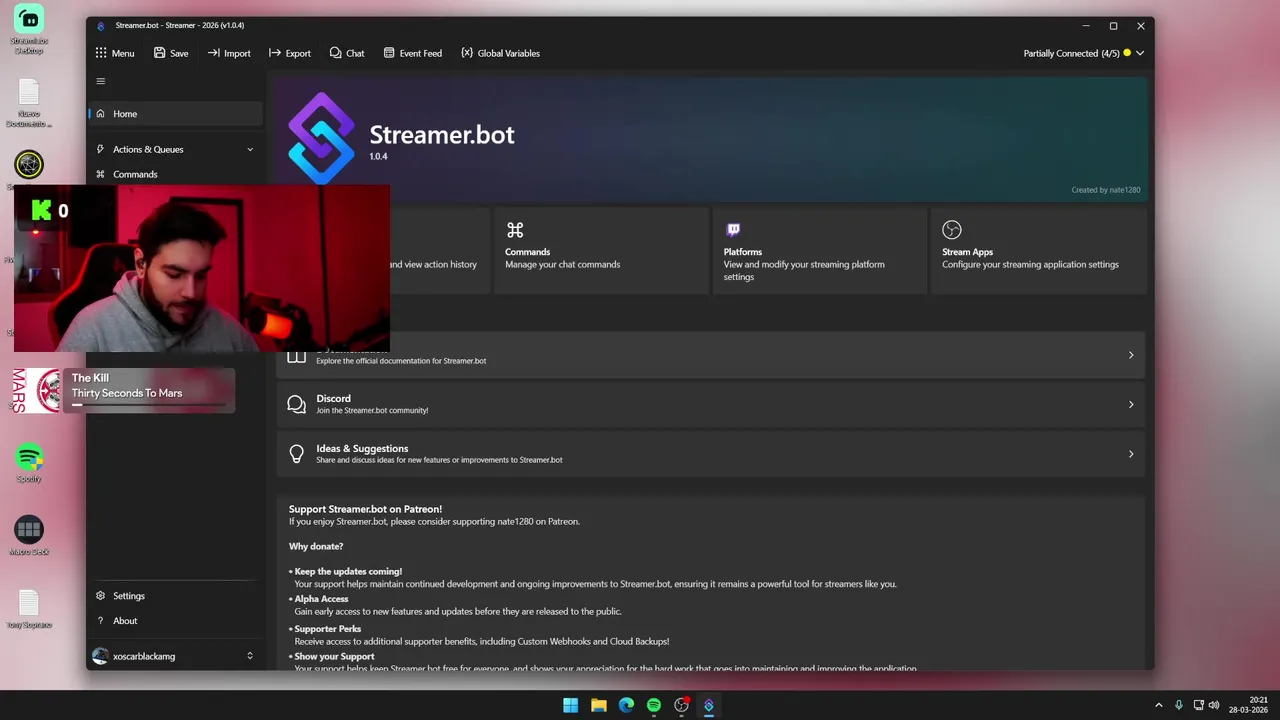Select the yellow-ringed sphere desktop icon
The height and width of the screenshot is (720, 1280).
pos(29,166)
